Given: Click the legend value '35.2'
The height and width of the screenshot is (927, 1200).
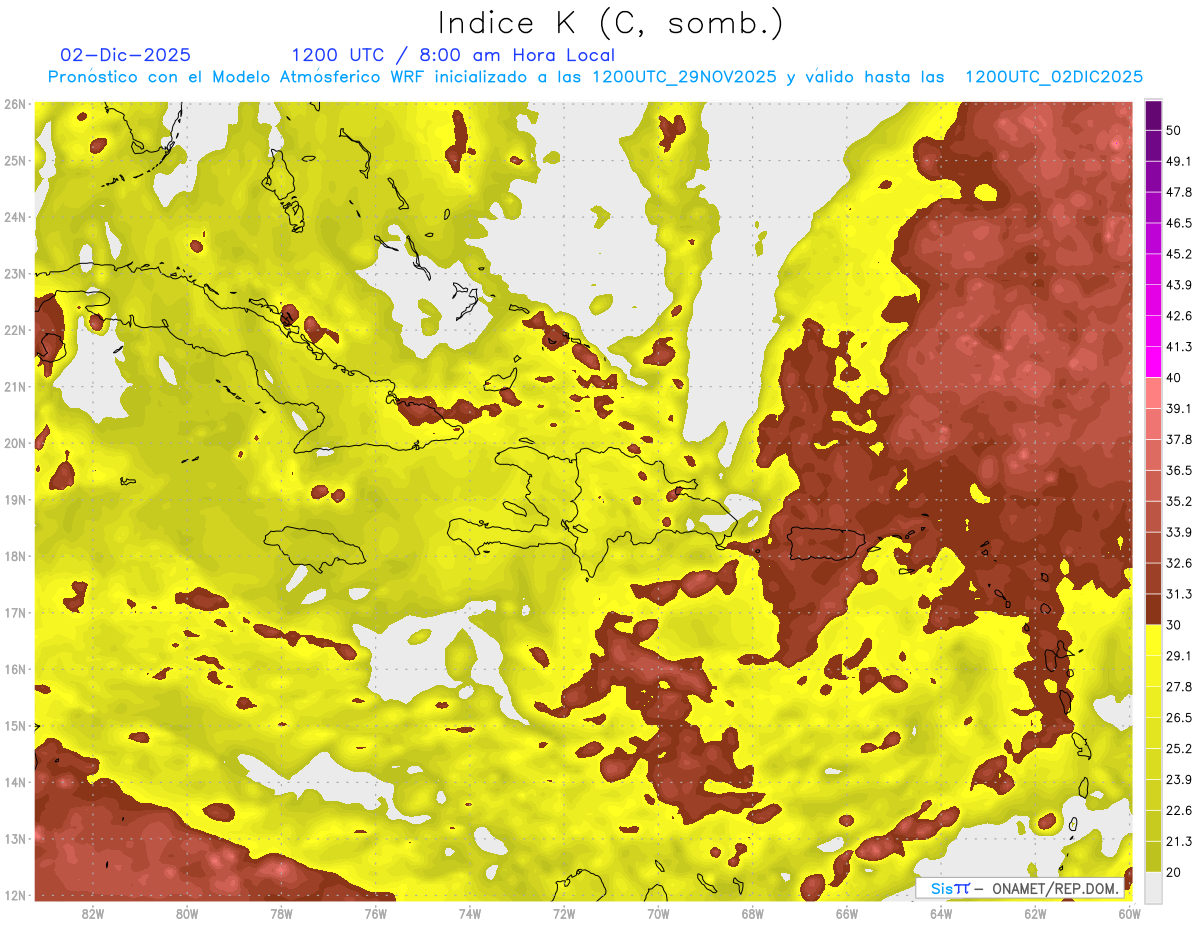Looking at the screenshot, I should click(x=1179, y=501).
